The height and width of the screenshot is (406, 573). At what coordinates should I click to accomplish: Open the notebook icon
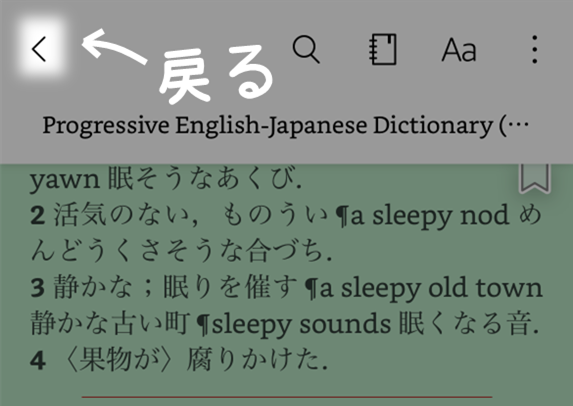(383, 49)
